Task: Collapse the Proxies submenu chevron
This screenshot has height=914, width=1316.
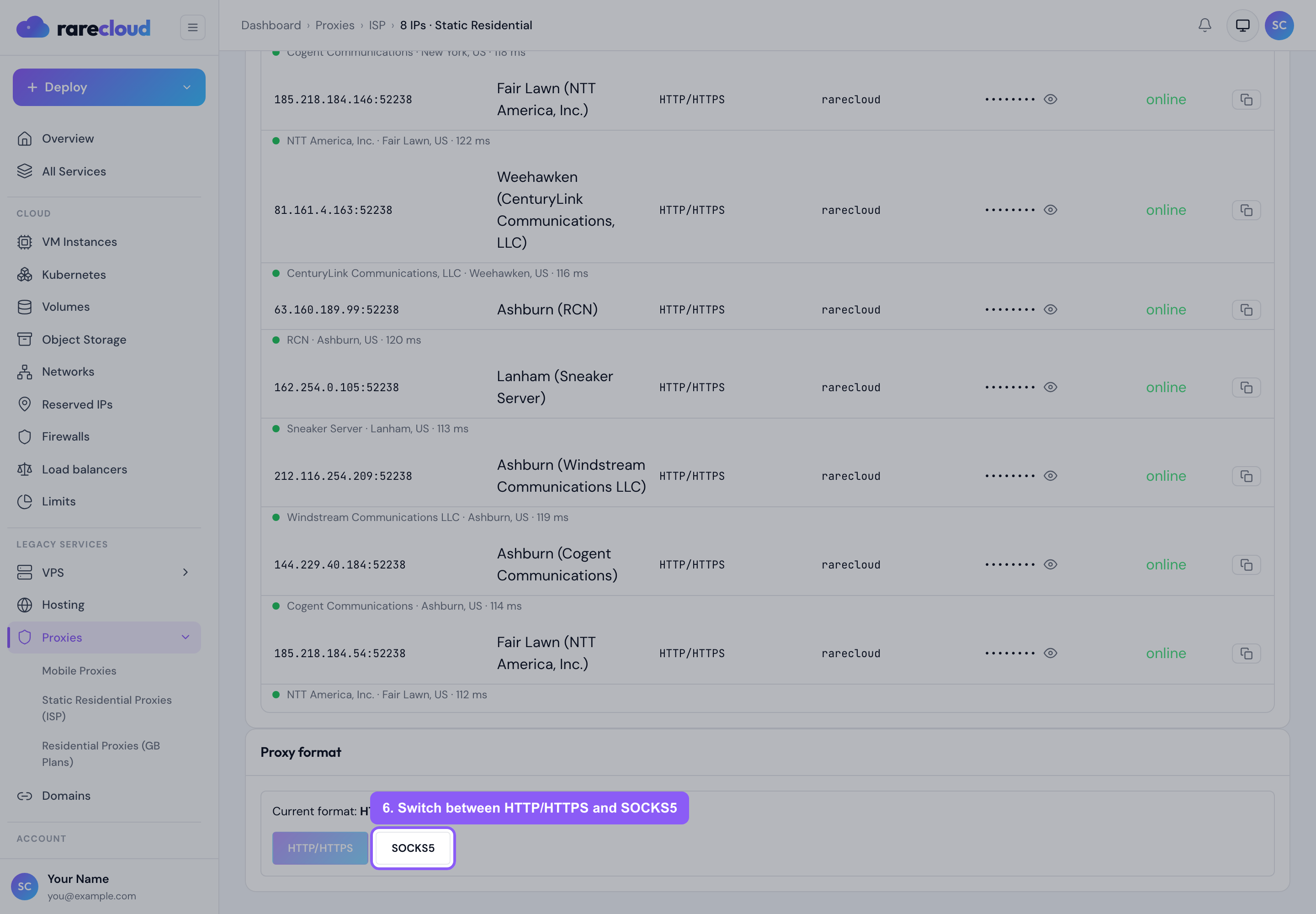Action: (185, 638)
